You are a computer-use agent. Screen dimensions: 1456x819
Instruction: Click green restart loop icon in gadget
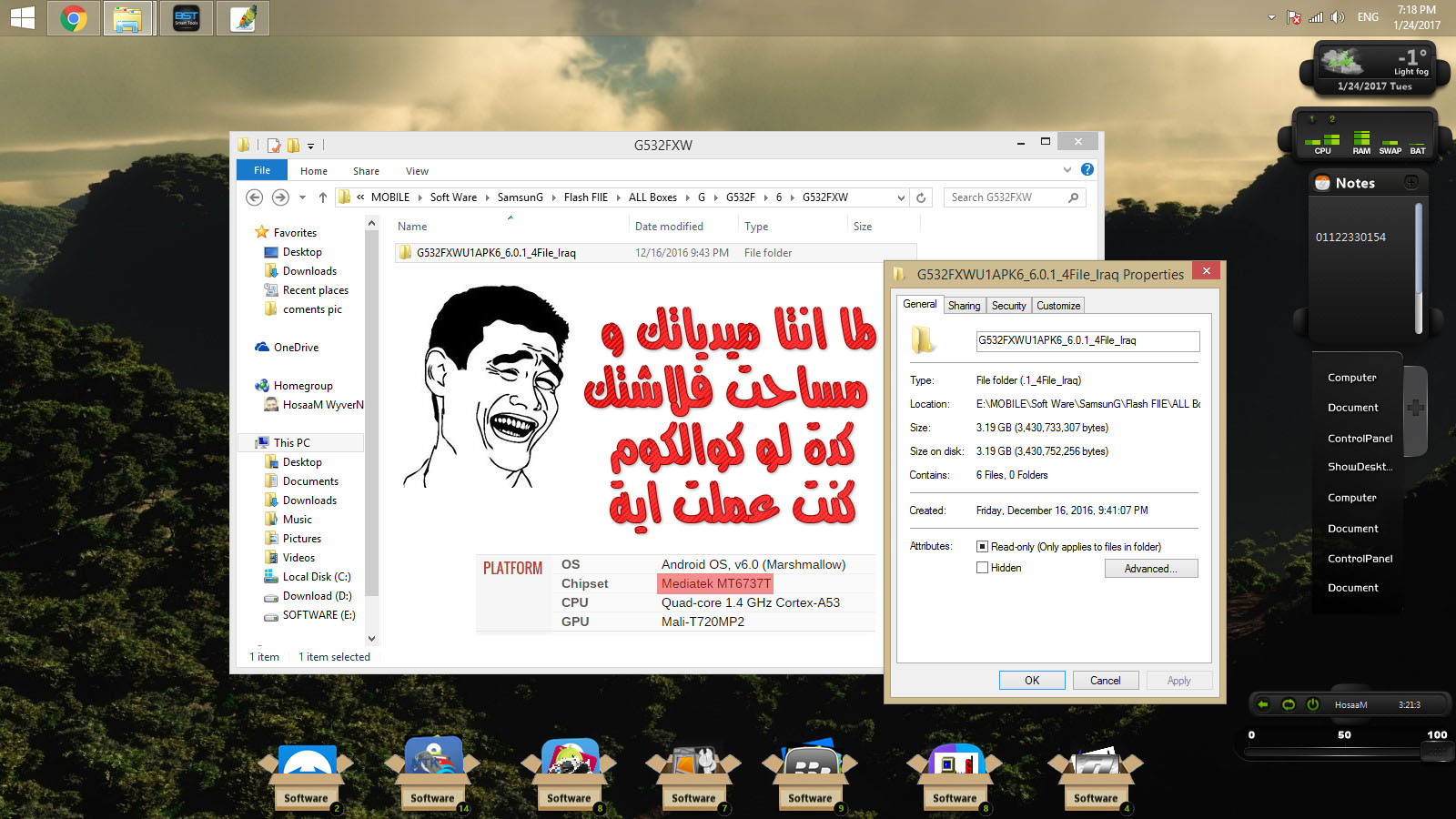click(1289, 704)
